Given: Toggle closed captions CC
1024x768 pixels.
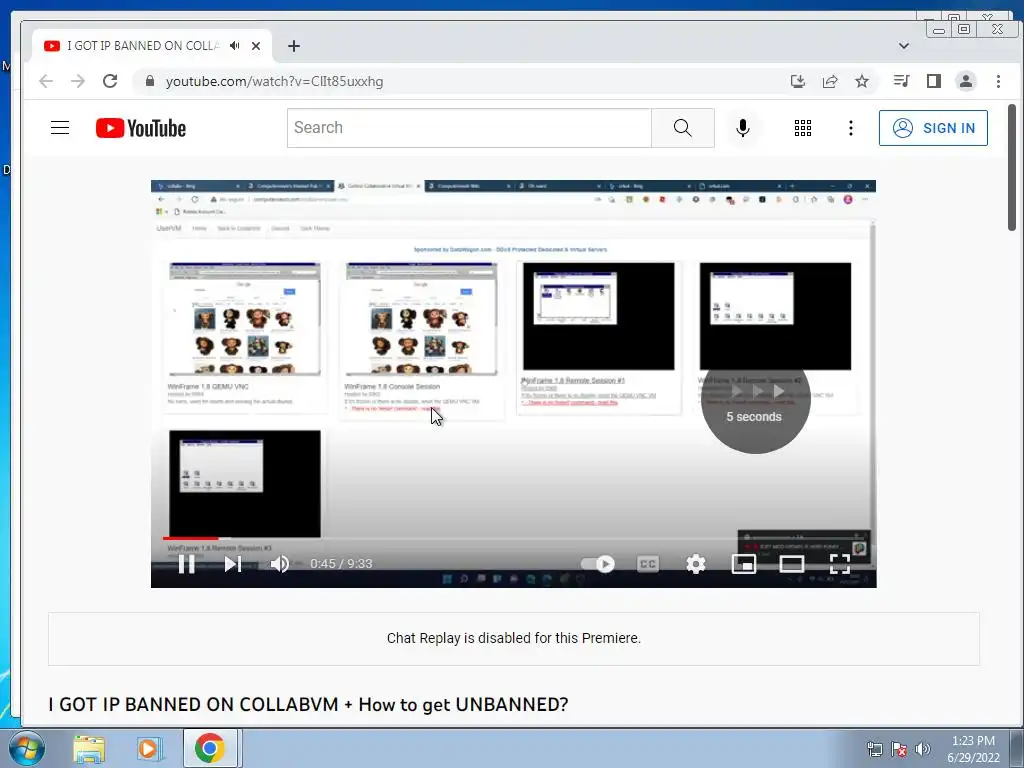Looking at the screenshot, I should pyautogui.click(x=648, y=564).
